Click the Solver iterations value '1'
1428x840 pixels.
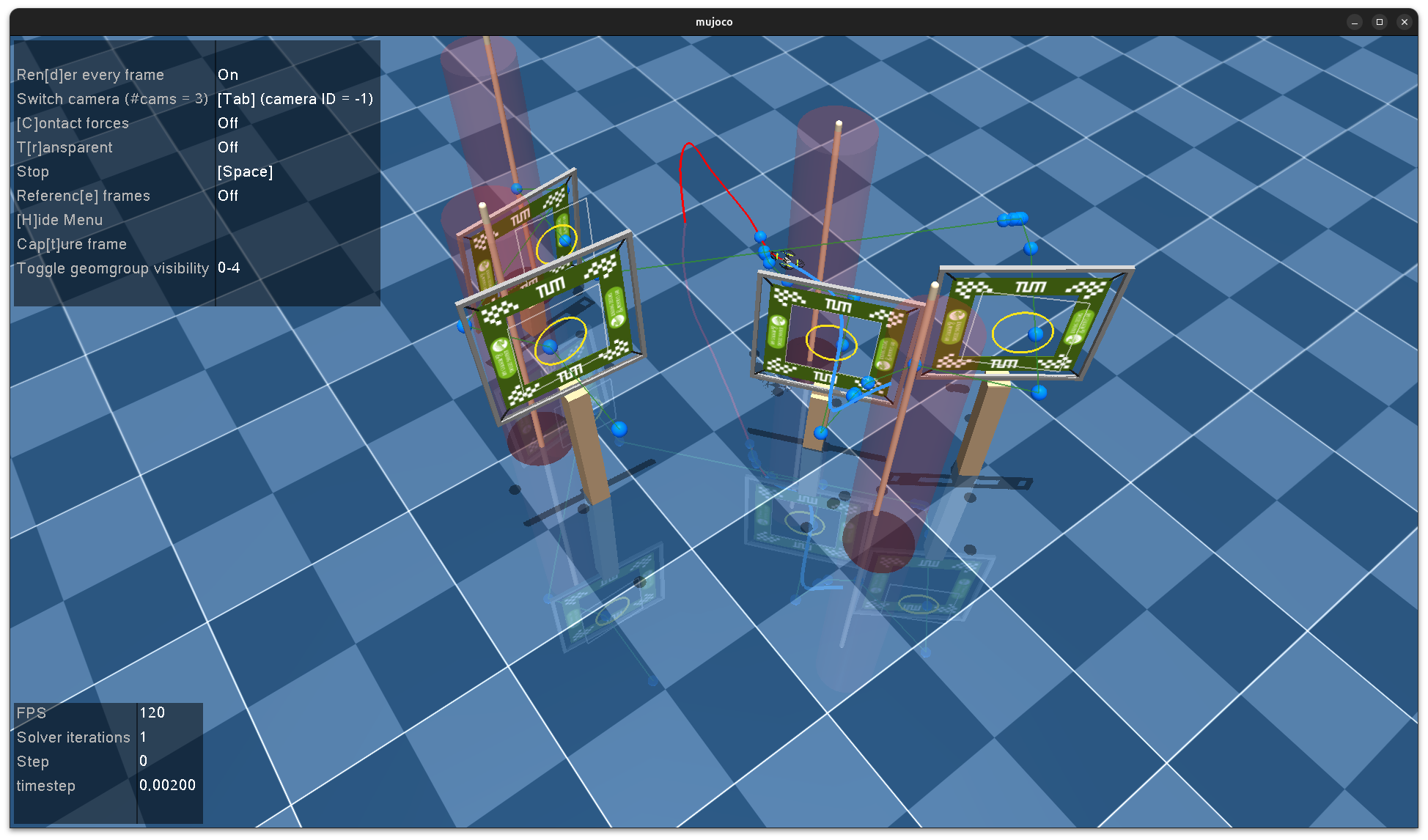pyautogui.click(x=143, y=737)
